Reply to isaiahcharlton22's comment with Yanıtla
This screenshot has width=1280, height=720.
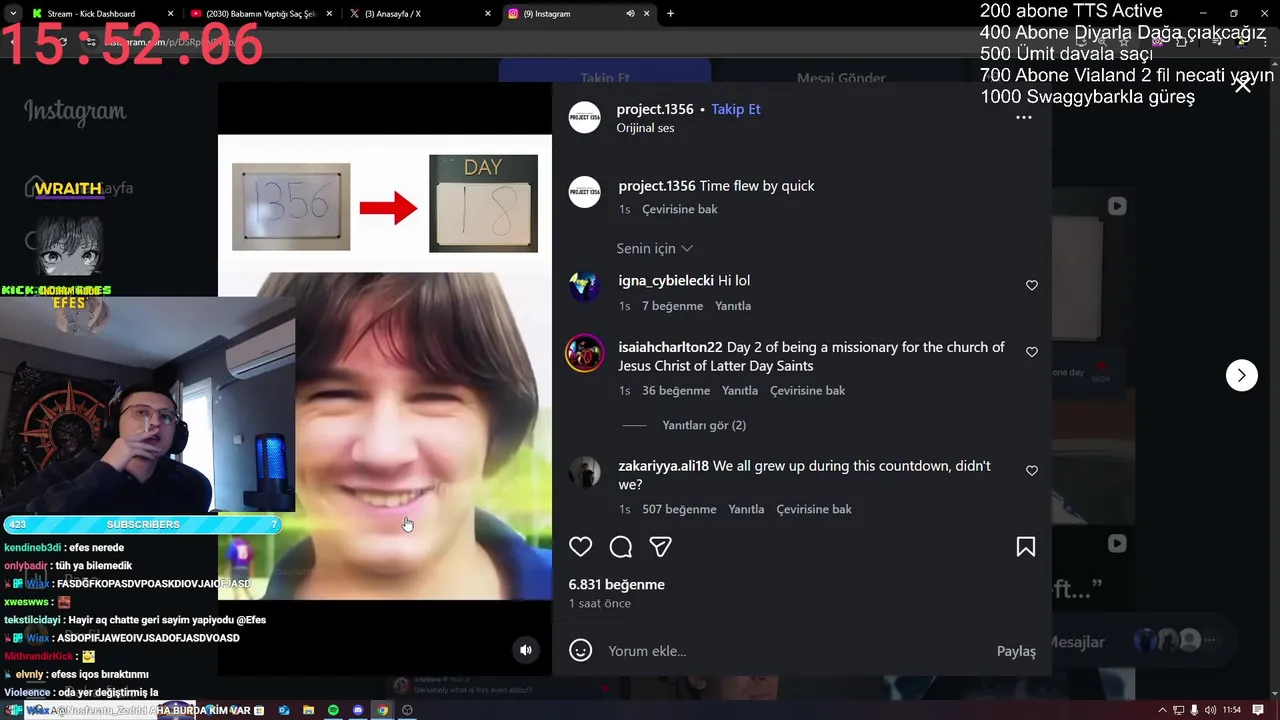(x=740, y=391)
